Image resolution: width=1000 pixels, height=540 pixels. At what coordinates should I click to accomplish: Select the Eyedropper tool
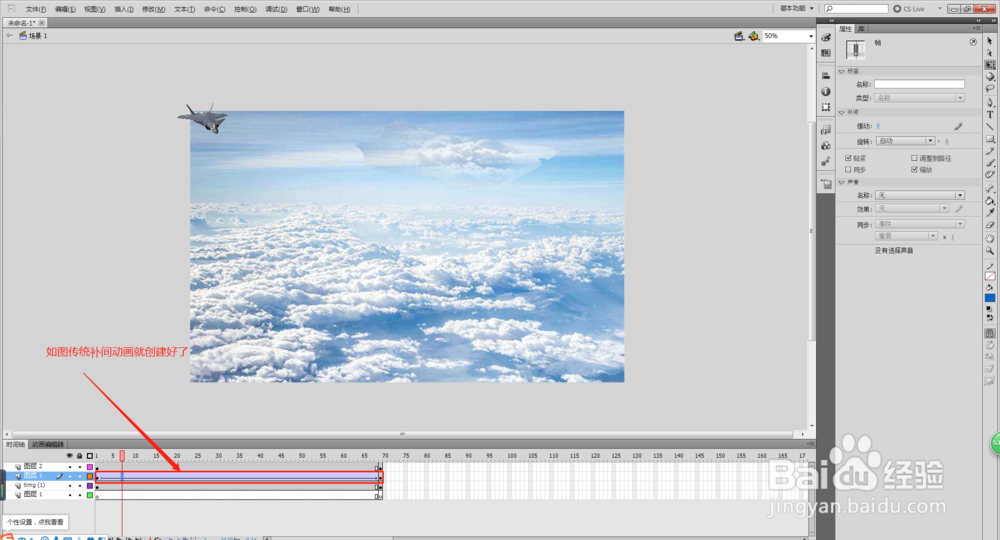tap(990, 212)
